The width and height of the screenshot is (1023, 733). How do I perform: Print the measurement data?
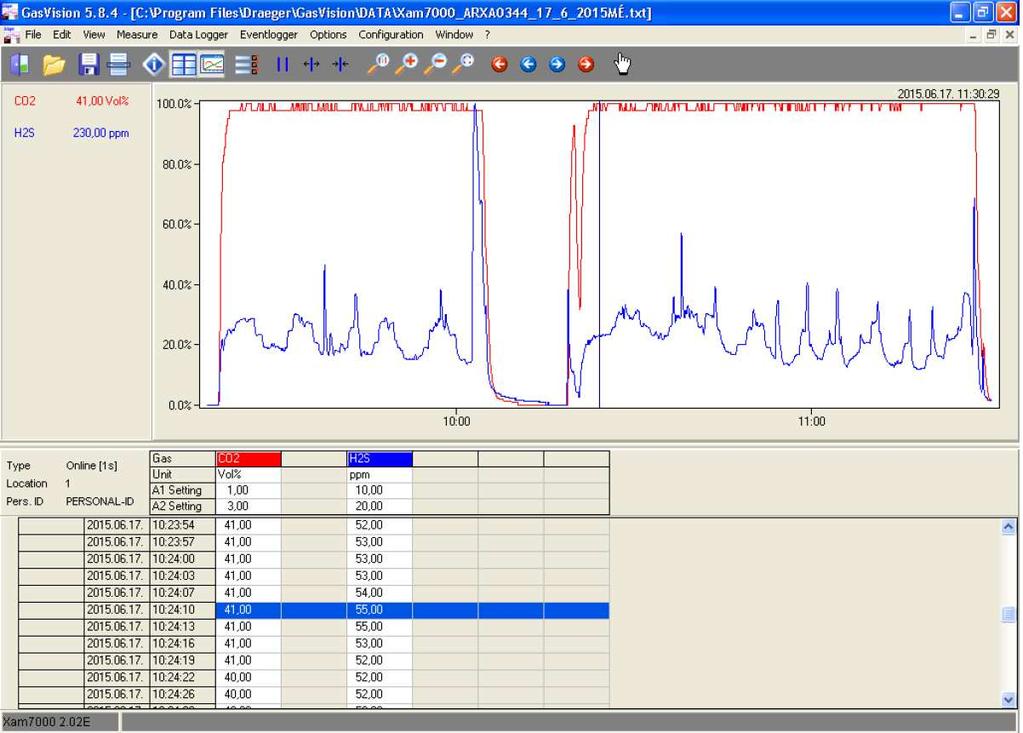pyautogui.click(x=118, y=64)
